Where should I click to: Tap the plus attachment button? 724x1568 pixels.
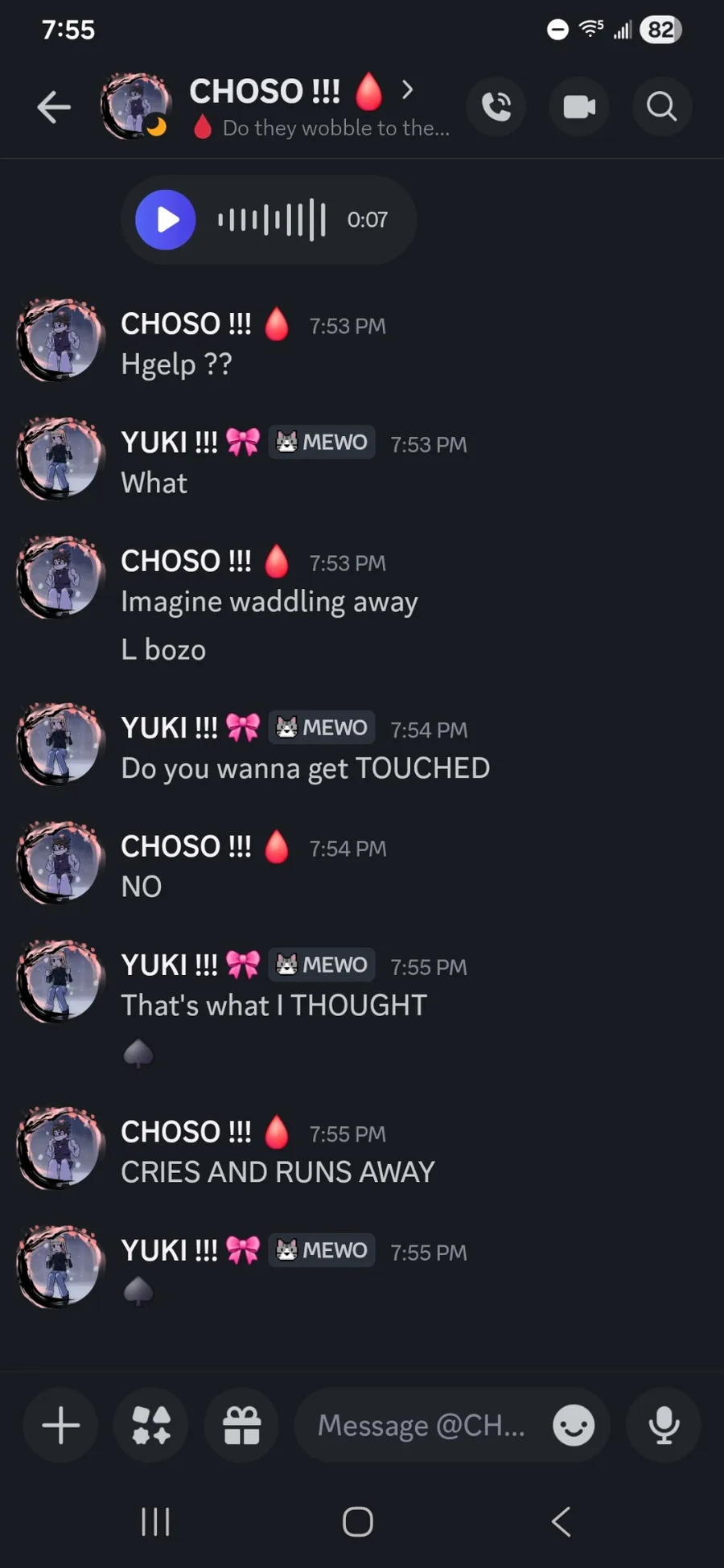coord(60,1426)
